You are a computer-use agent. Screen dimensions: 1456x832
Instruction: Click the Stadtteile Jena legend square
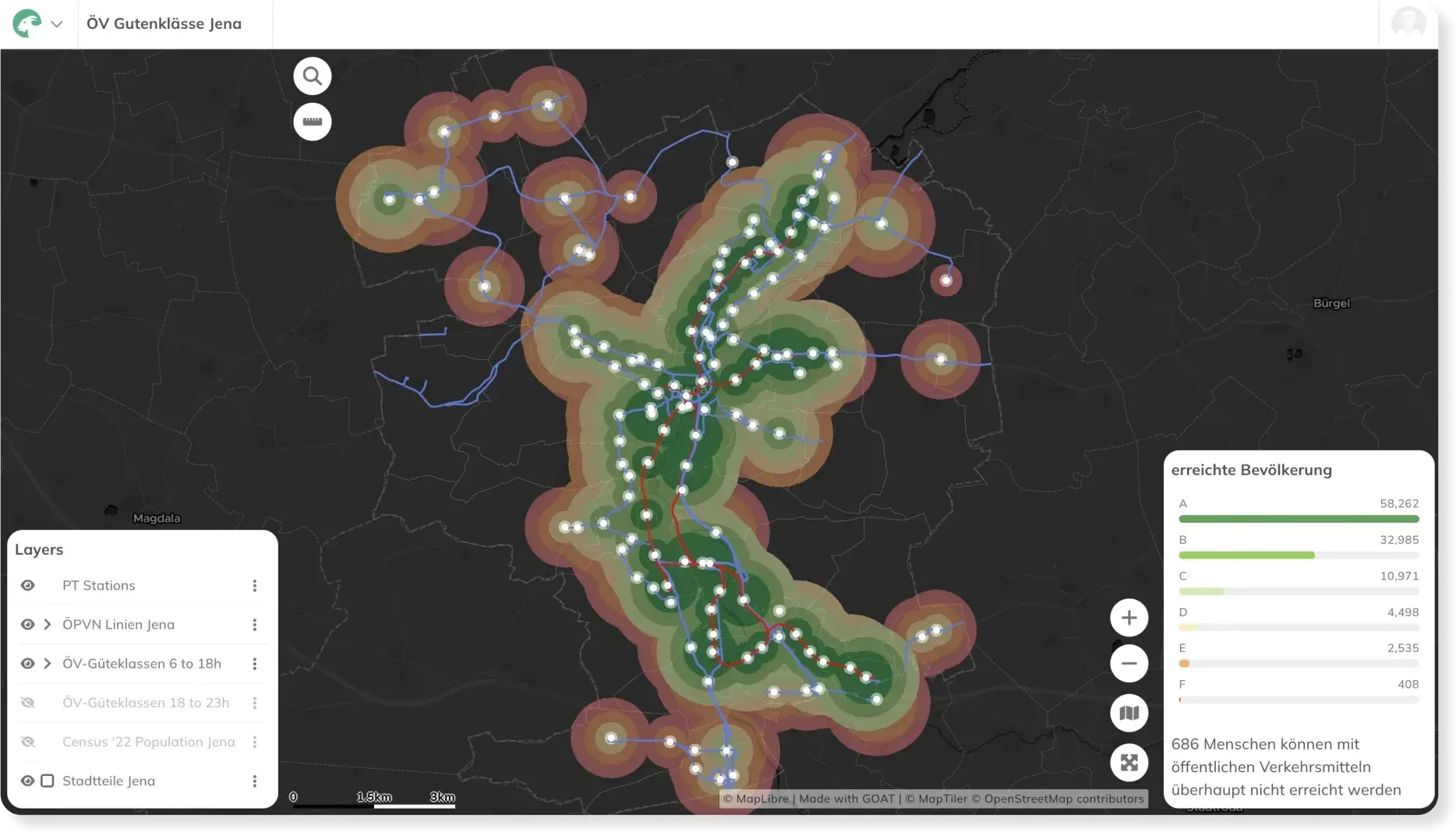click(48, 781)
